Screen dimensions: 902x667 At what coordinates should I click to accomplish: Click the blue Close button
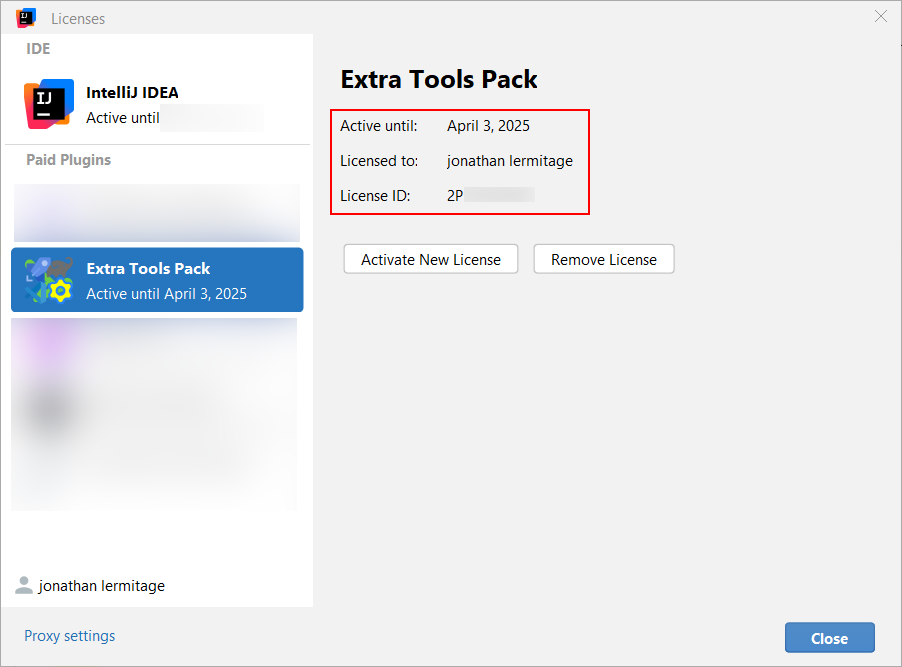point(830,638)
